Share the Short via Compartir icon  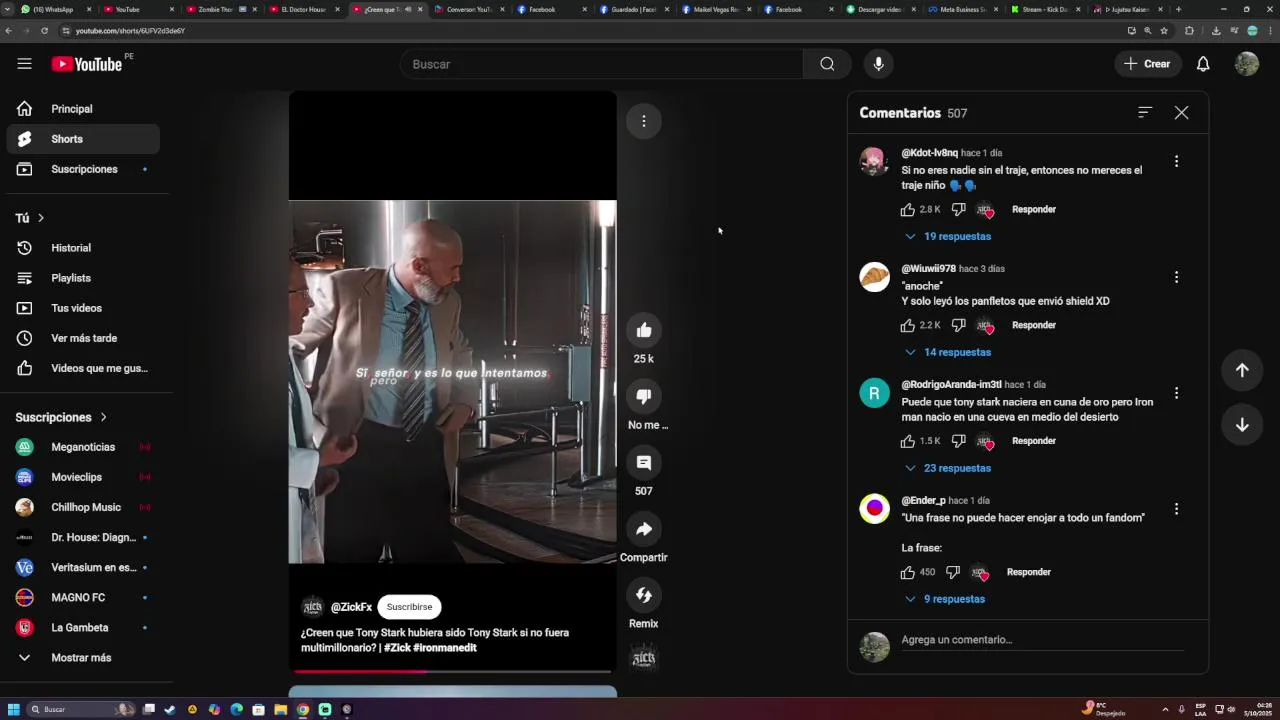644,529
